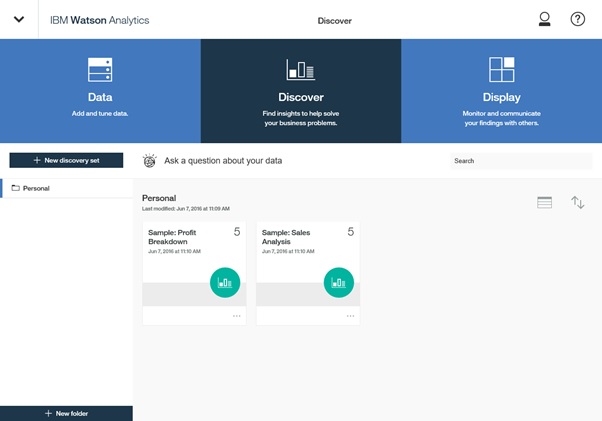
Task: Click the New folder button
Action: pyautogui.click(x=66, y=413)
